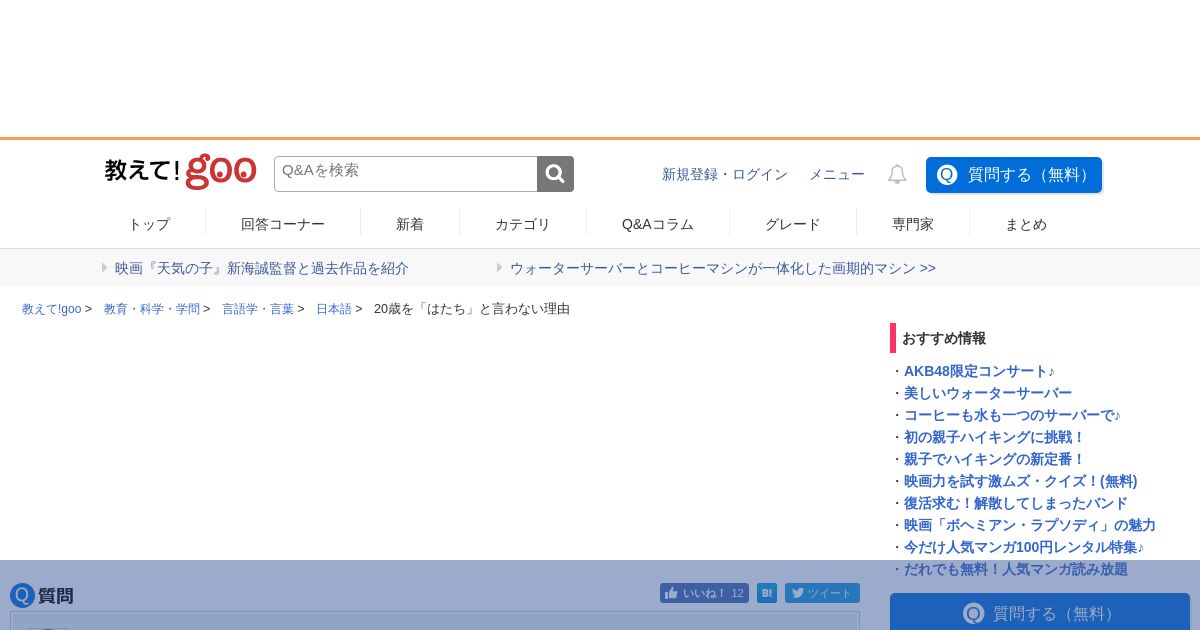Image resolution: width=1200 pixels, height=630 pixels.
Task: Open the カテゴリ nav tab
Action: tap(523, 224)
